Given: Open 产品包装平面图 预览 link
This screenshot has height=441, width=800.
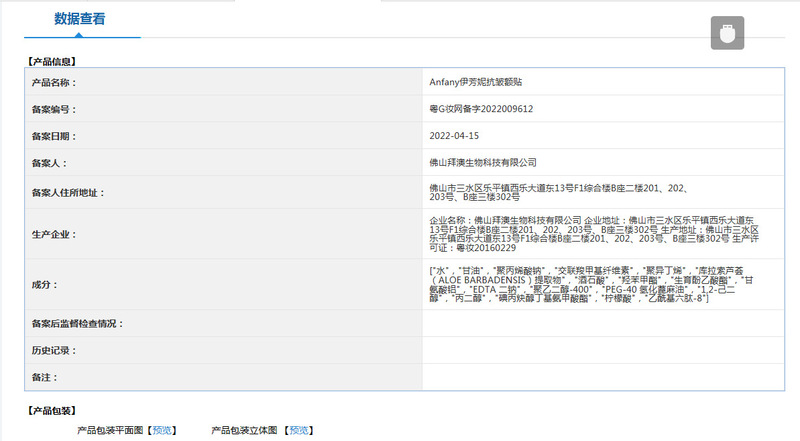Looking at the screenshot, I should coord(162,430).
